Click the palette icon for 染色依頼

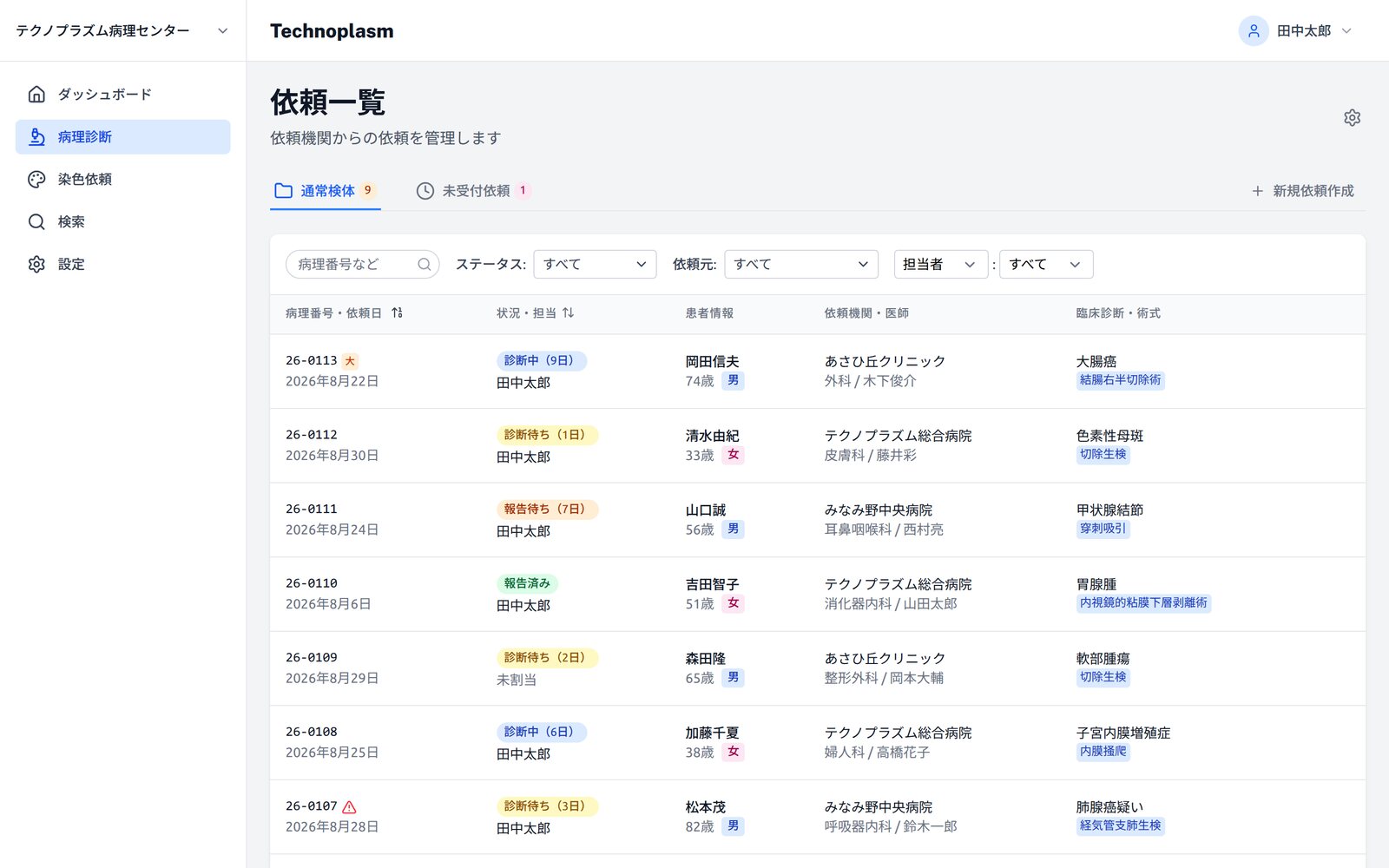pyautogui.click(x=36, y=179)
